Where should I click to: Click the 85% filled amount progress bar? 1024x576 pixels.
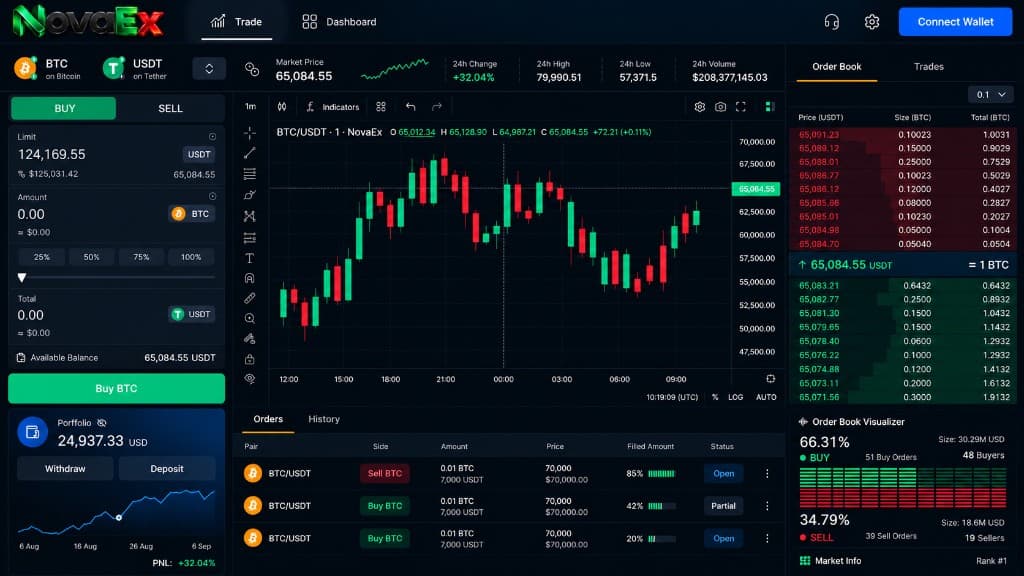click(662, 473)
